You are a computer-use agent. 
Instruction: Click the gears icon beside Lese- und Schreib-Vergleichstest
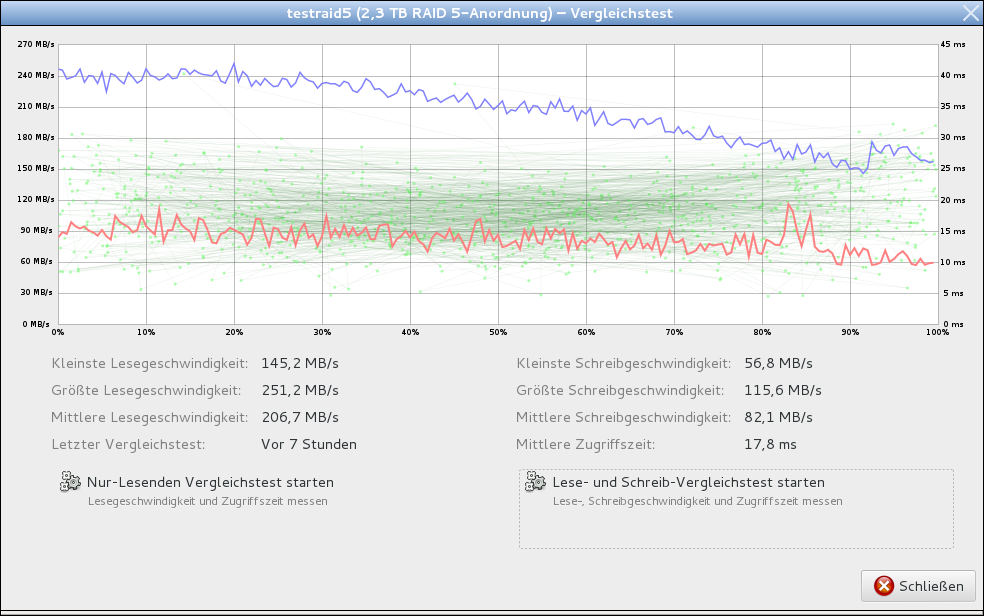[x=535, y=482]
